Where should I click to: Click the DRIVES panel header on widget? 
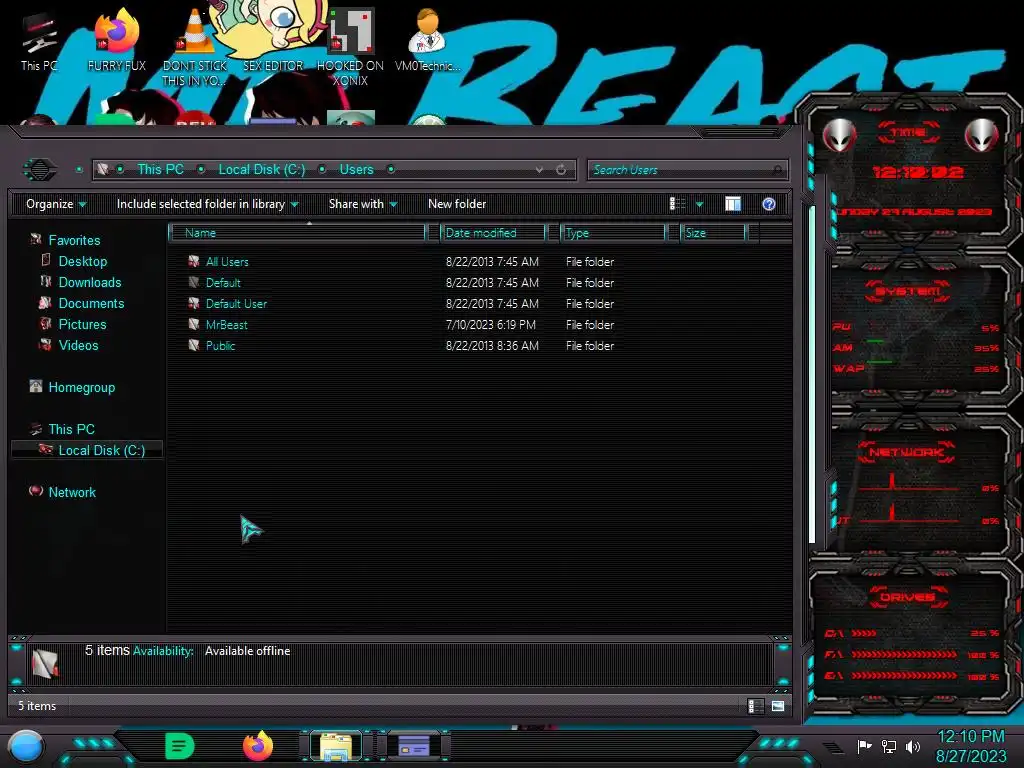point(906,597)
